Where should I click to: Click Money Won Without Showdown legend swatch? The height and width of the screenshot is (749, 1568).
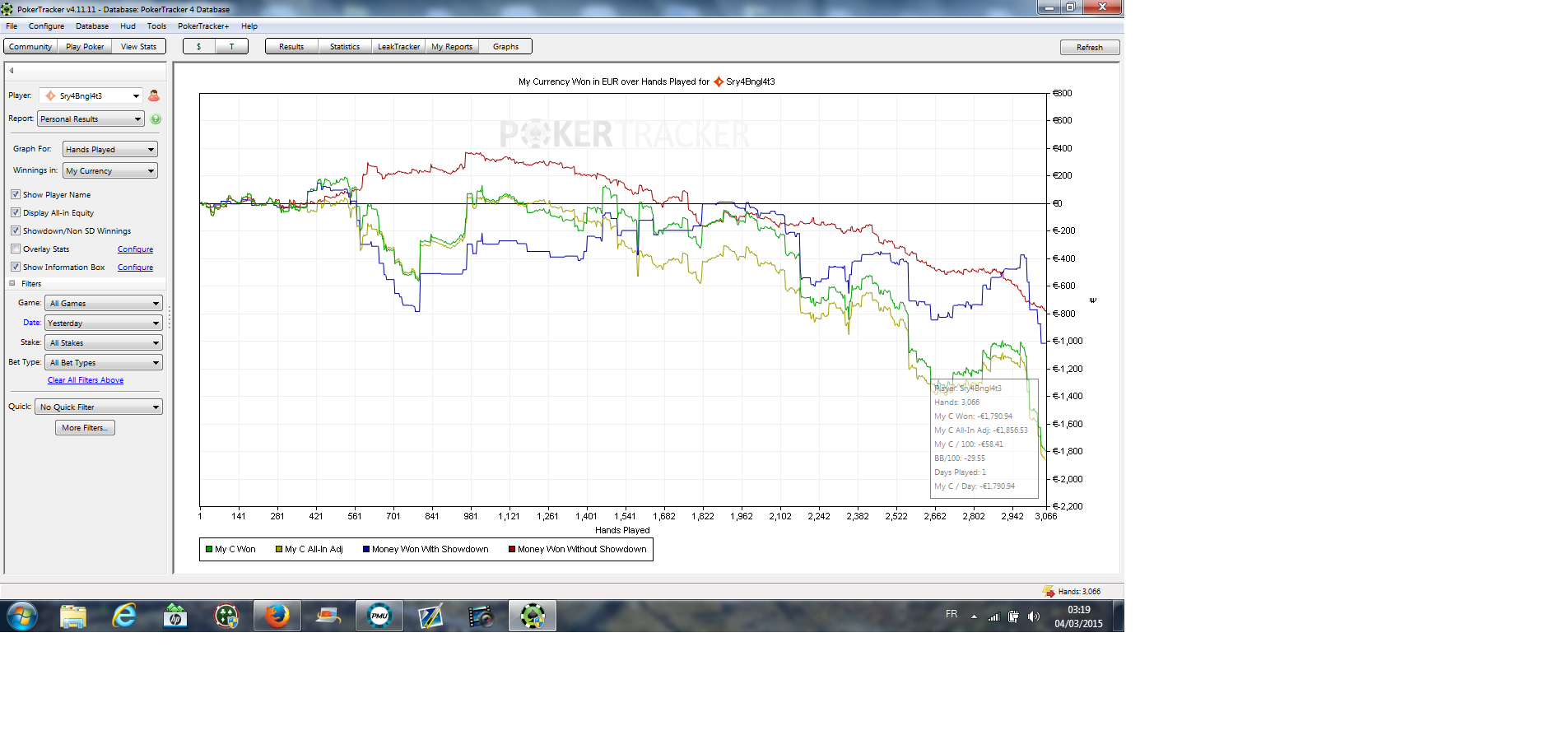coord(512,549)
